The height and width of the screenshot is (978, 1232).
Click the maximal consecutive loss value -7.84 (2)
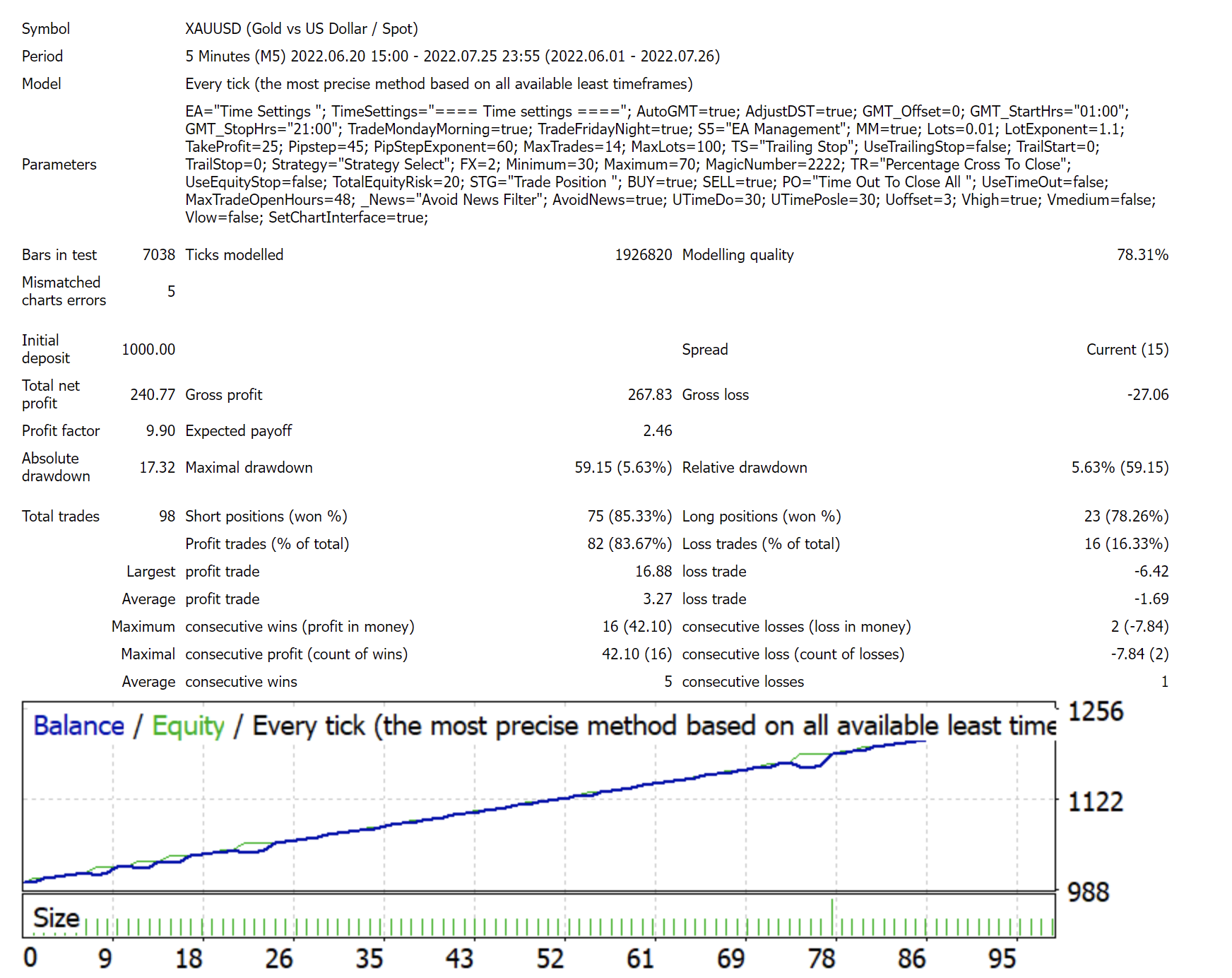[1139, 654]
